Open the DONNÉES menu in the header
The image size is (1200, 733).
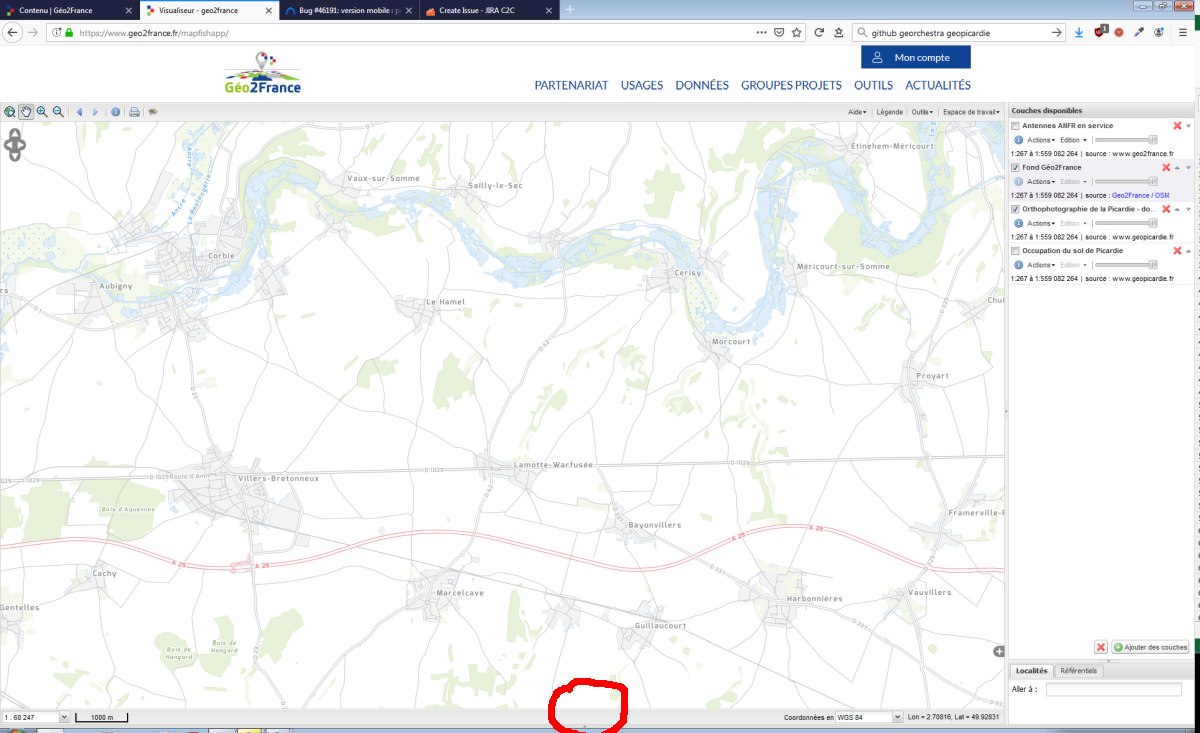coord(703,85)
